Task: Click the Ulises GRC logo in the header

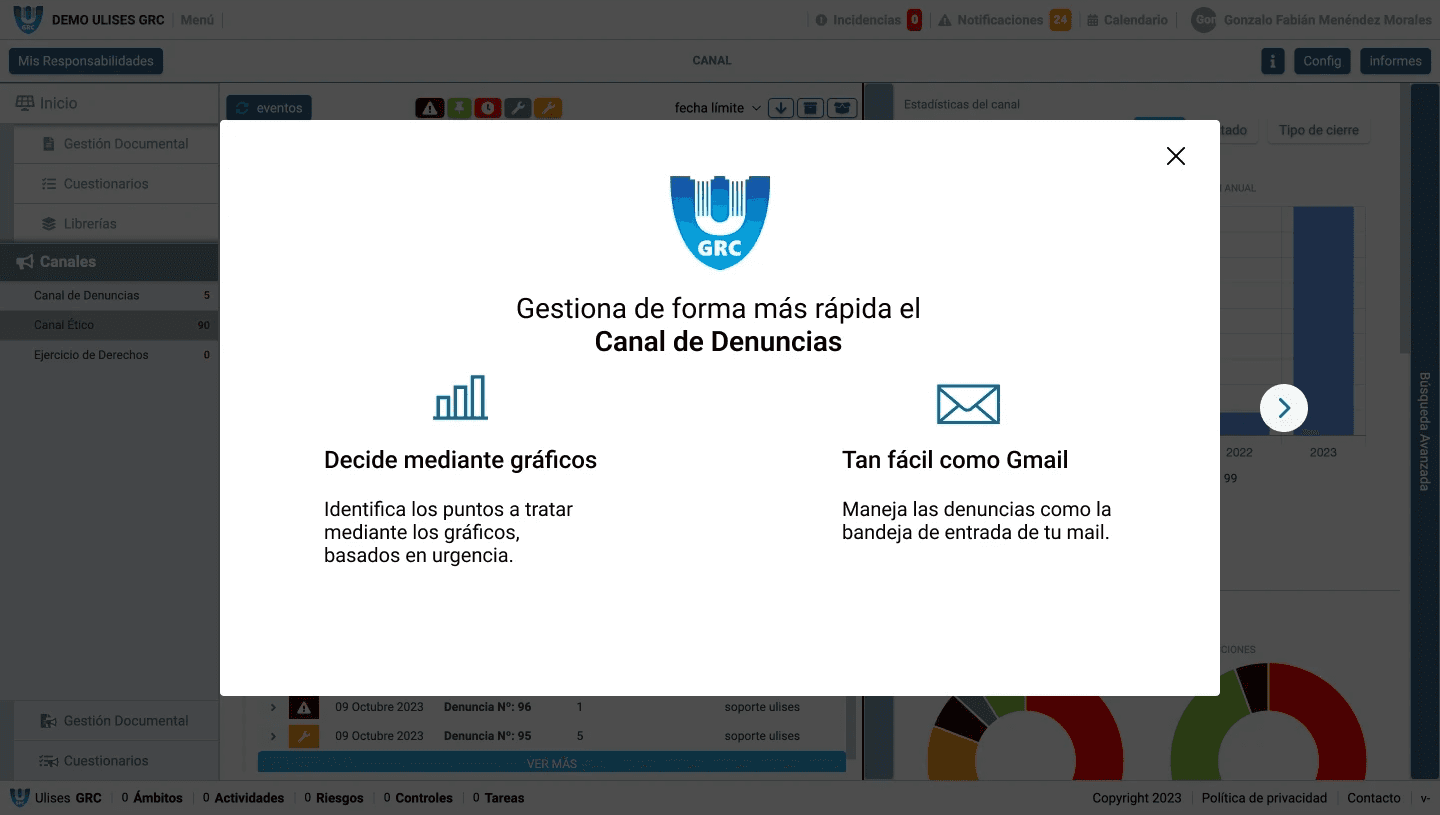Action: (28, 19)
